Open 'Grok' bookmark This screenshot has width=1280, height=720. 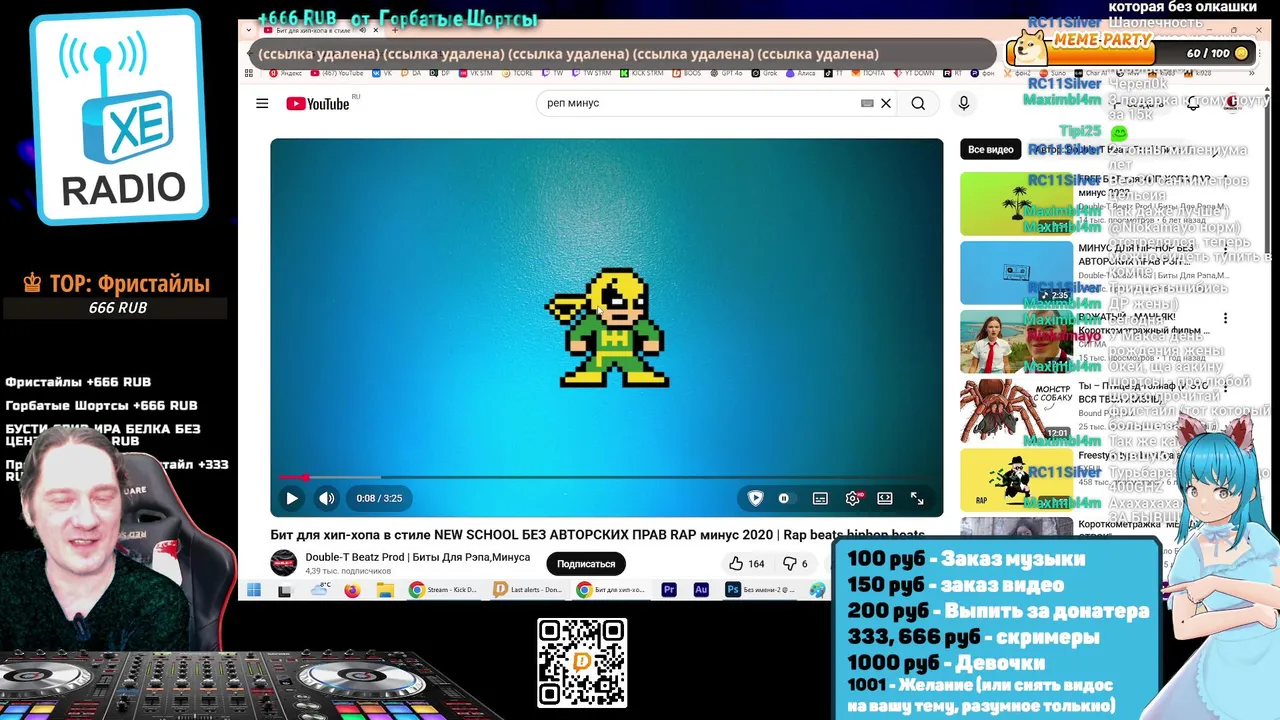pyautogui.click(x=763, y=73)
